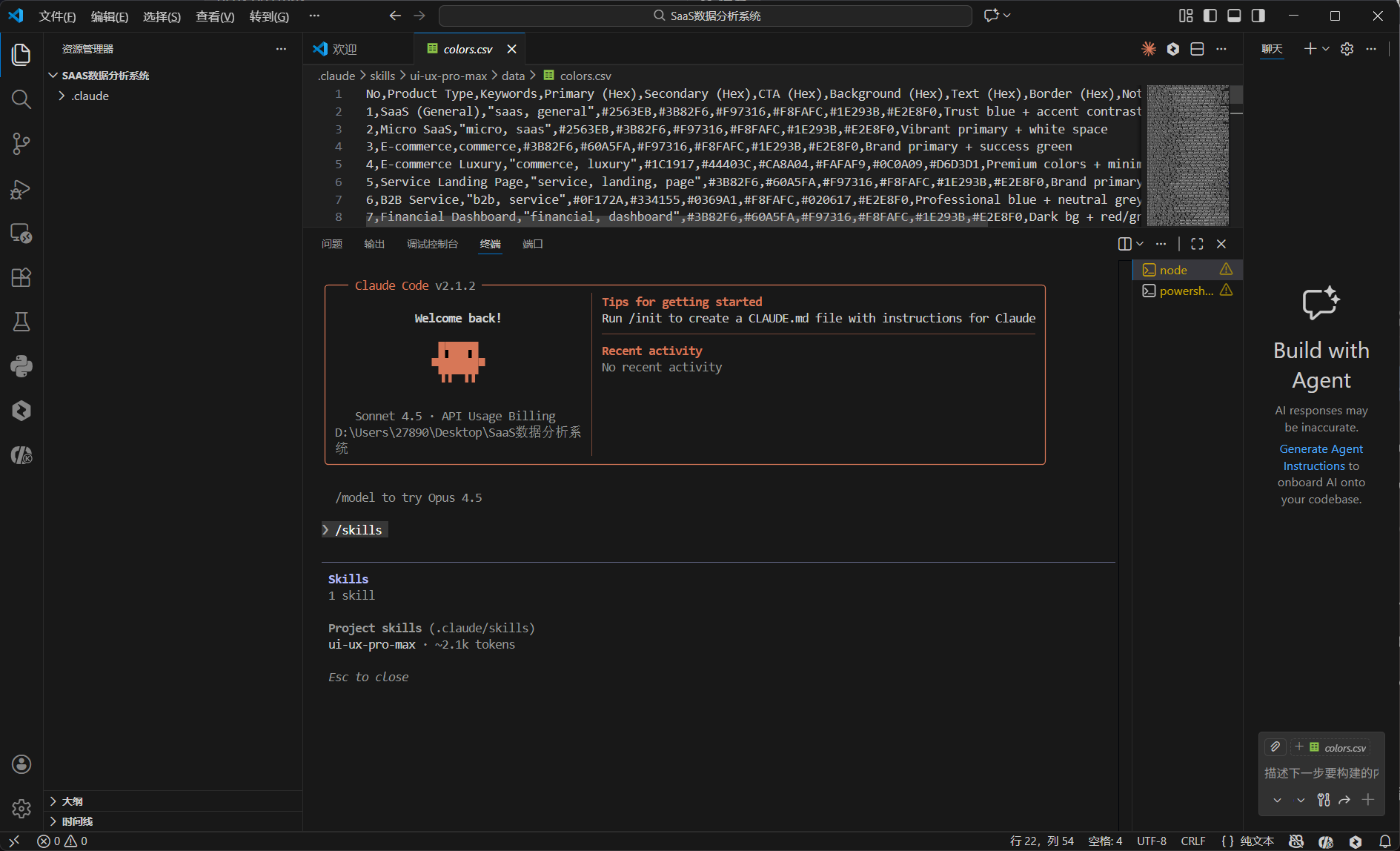The width and height of the screenshot is (1400, 851).
Task: Click the CRLF line ending indicator
Action: 1193,841
